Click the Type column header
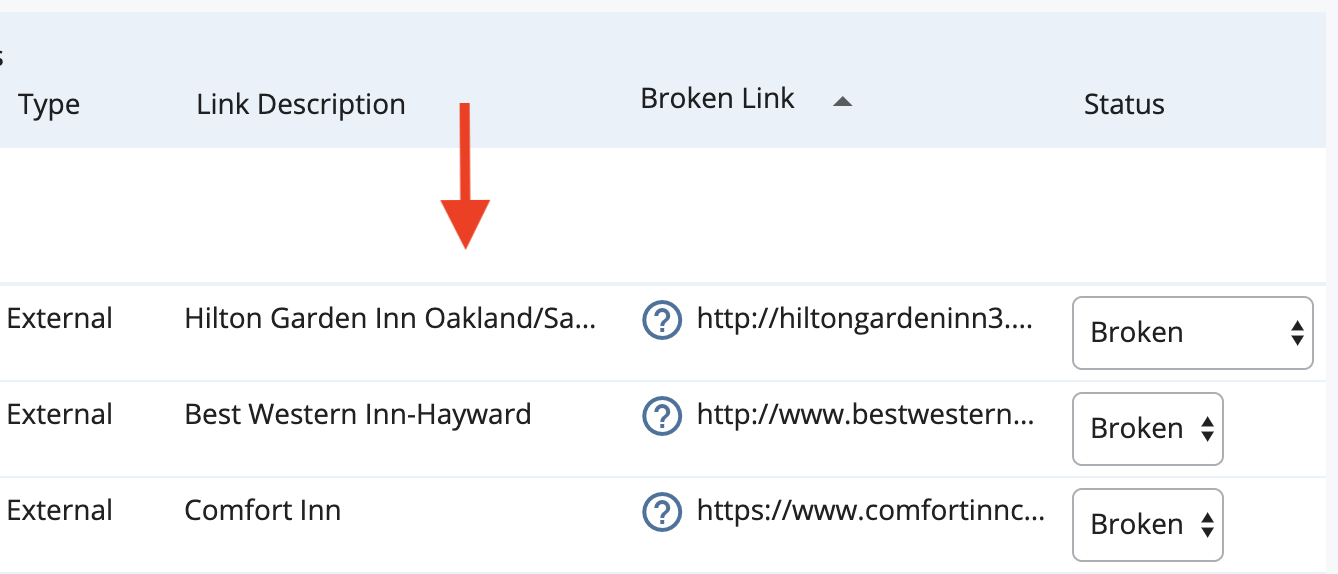1338x574 pixels. (49, 104)
